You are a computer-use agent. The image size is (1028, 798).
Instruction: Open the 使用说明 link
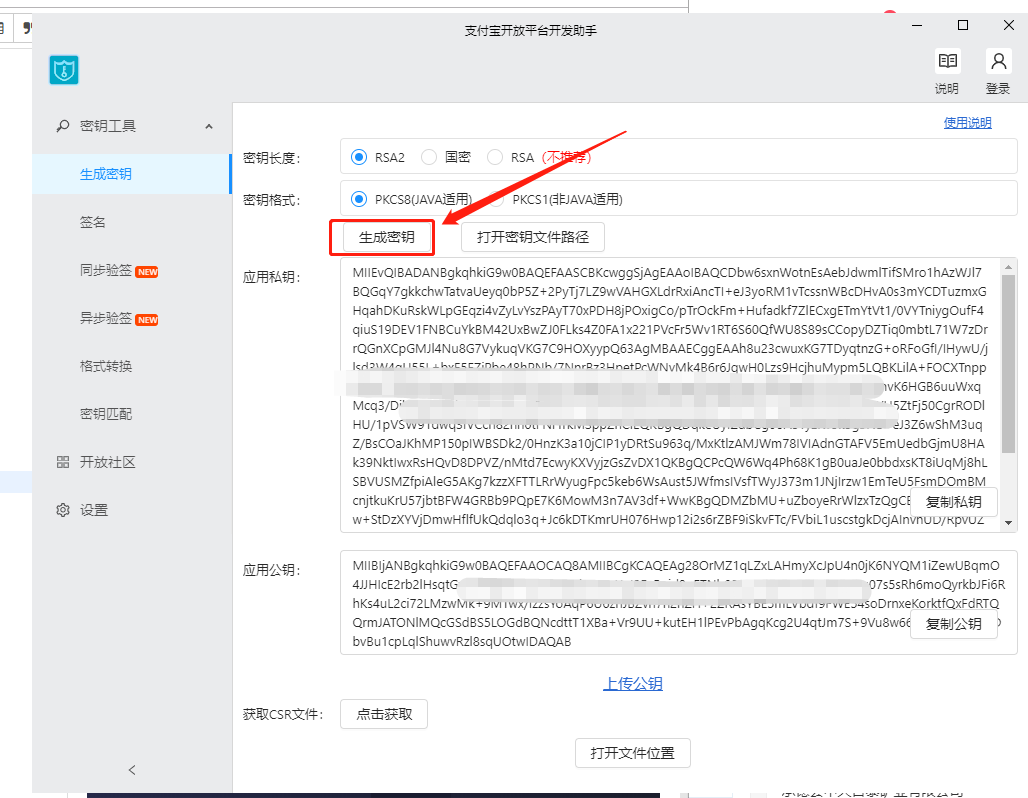(968, 123)
